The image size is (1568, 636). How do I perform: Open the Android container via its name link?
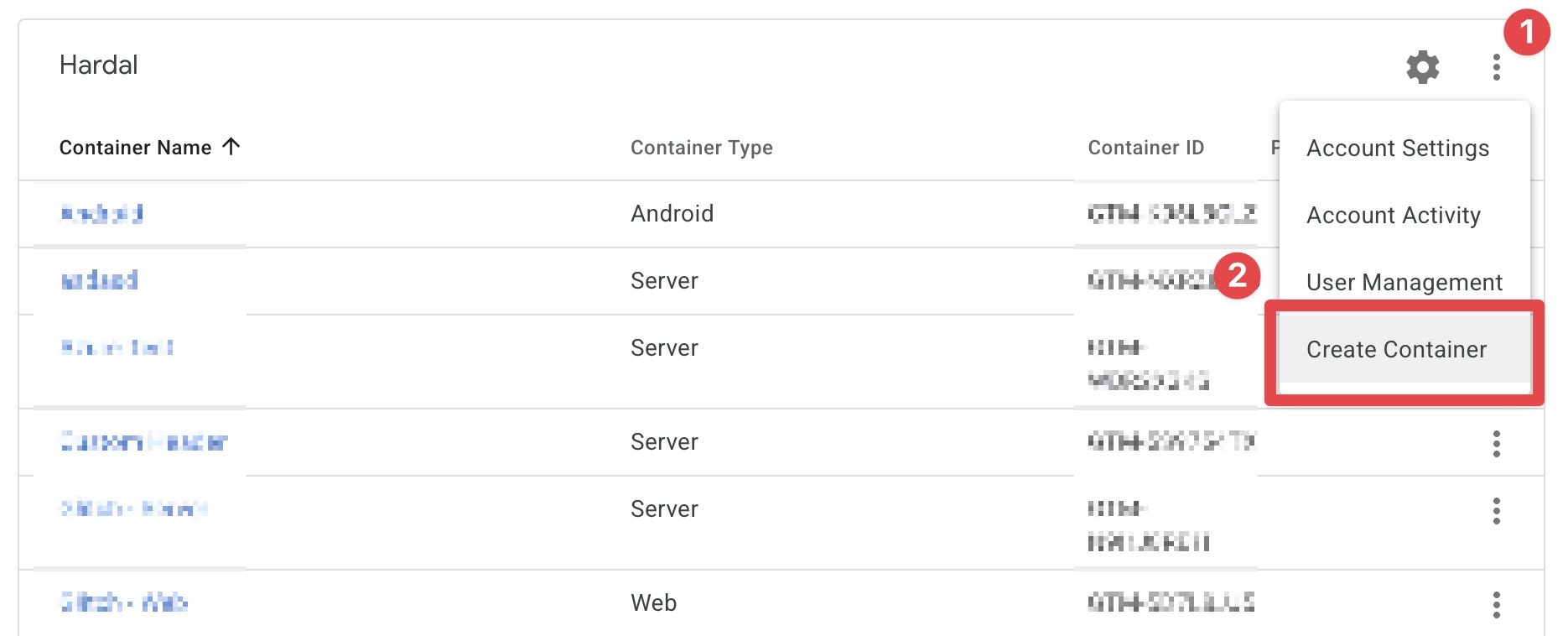pos(99,214)
